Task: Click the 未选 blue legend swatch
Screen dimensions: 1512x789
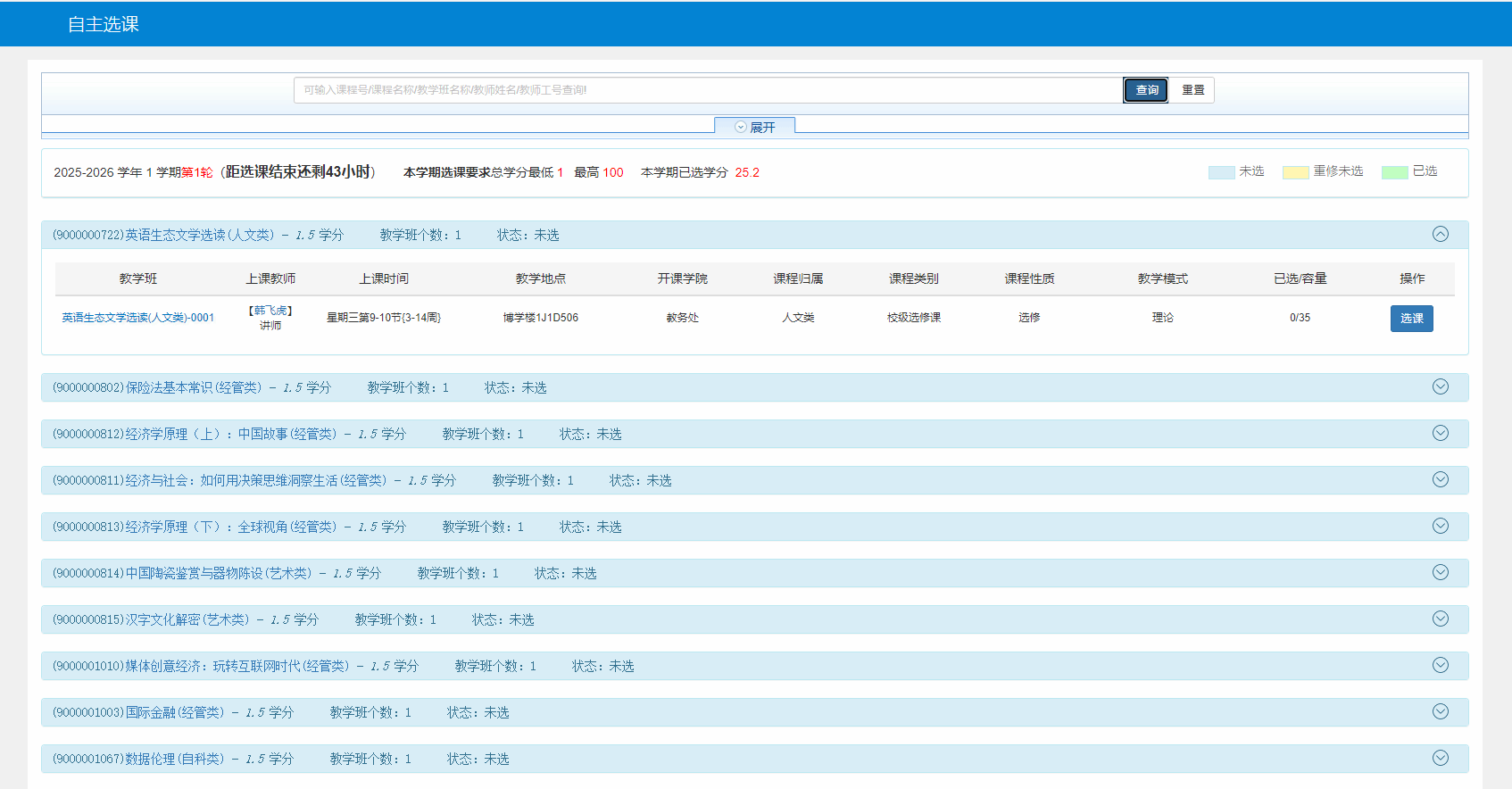Action: (1221, 172)
